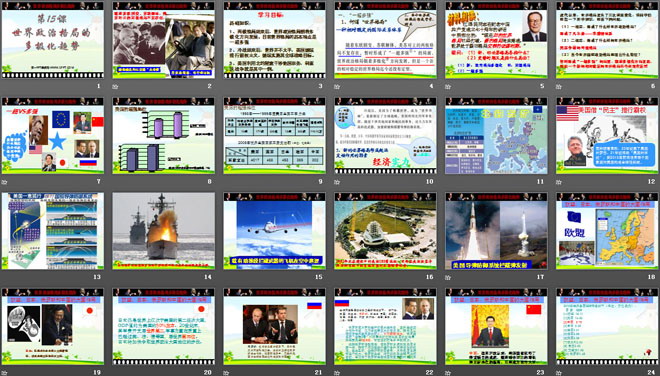
Task: Select slide 22 Russia text thumbnail
Action: point(386,326)
